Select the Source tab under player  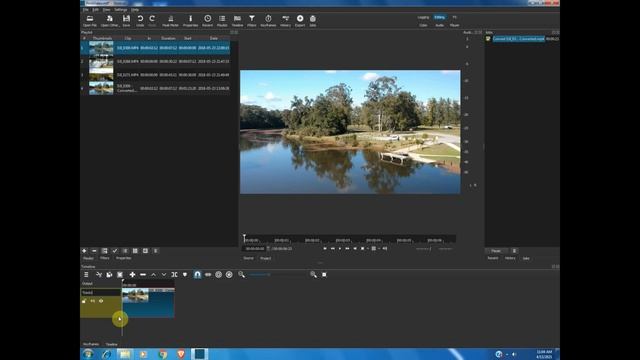tap(248, 258)
